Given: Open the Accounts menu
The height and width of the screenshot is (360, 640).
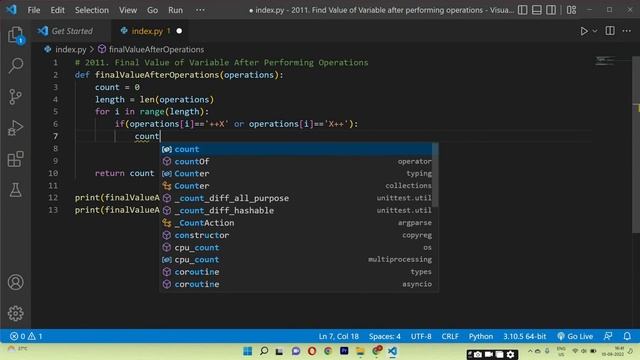Looking at the screenshot, I should (16, 282).
